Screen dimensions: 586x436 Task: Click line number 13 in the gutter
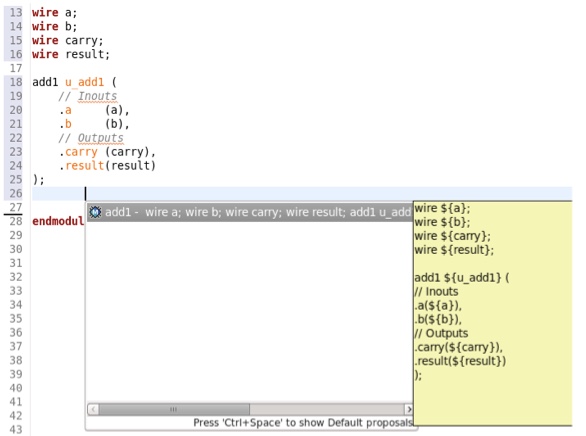[16, 13]
